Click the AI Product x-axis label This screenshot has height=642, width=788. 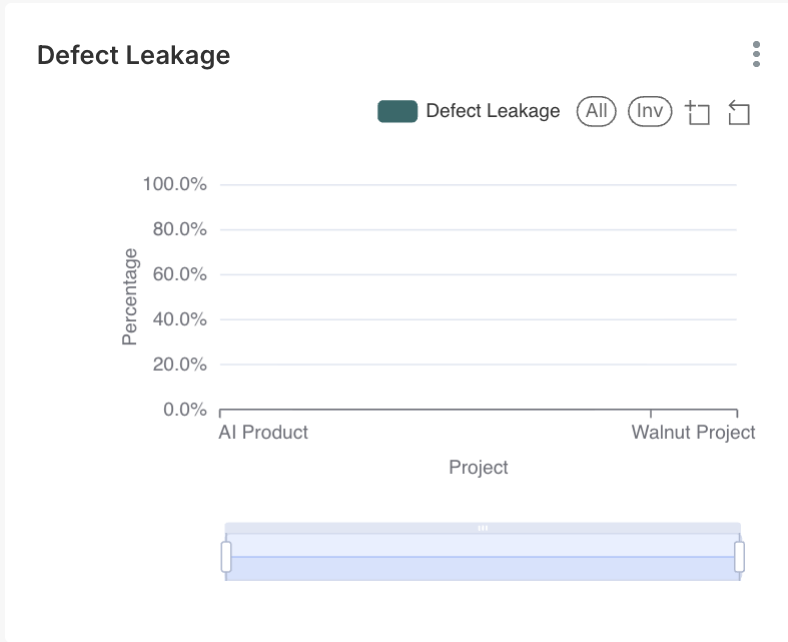tap(263, 432)
